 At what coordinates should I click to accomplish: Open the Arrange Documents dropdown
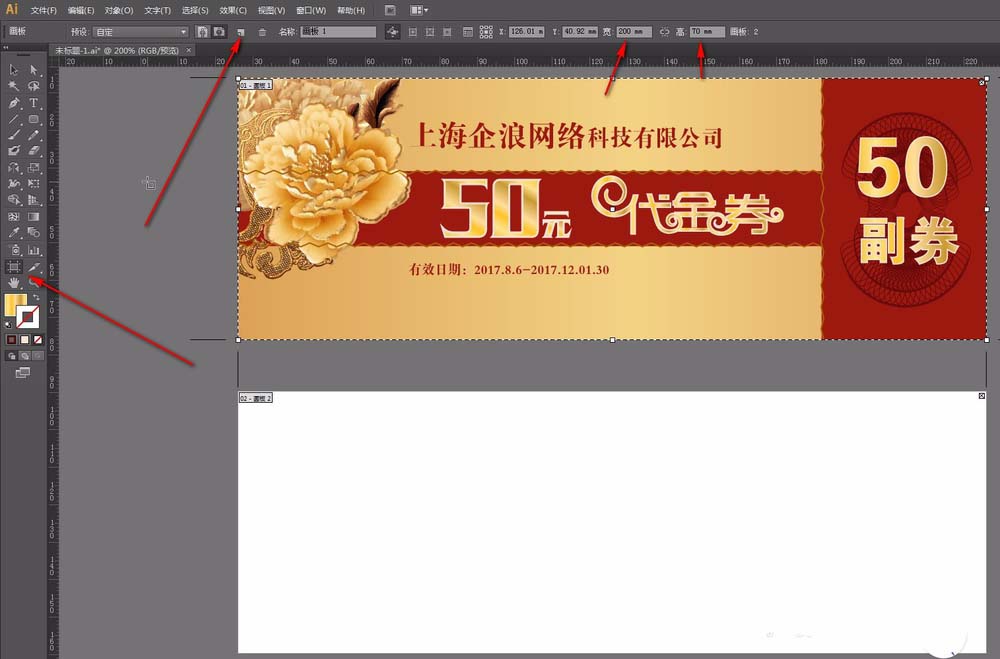[x=418, y=10]
